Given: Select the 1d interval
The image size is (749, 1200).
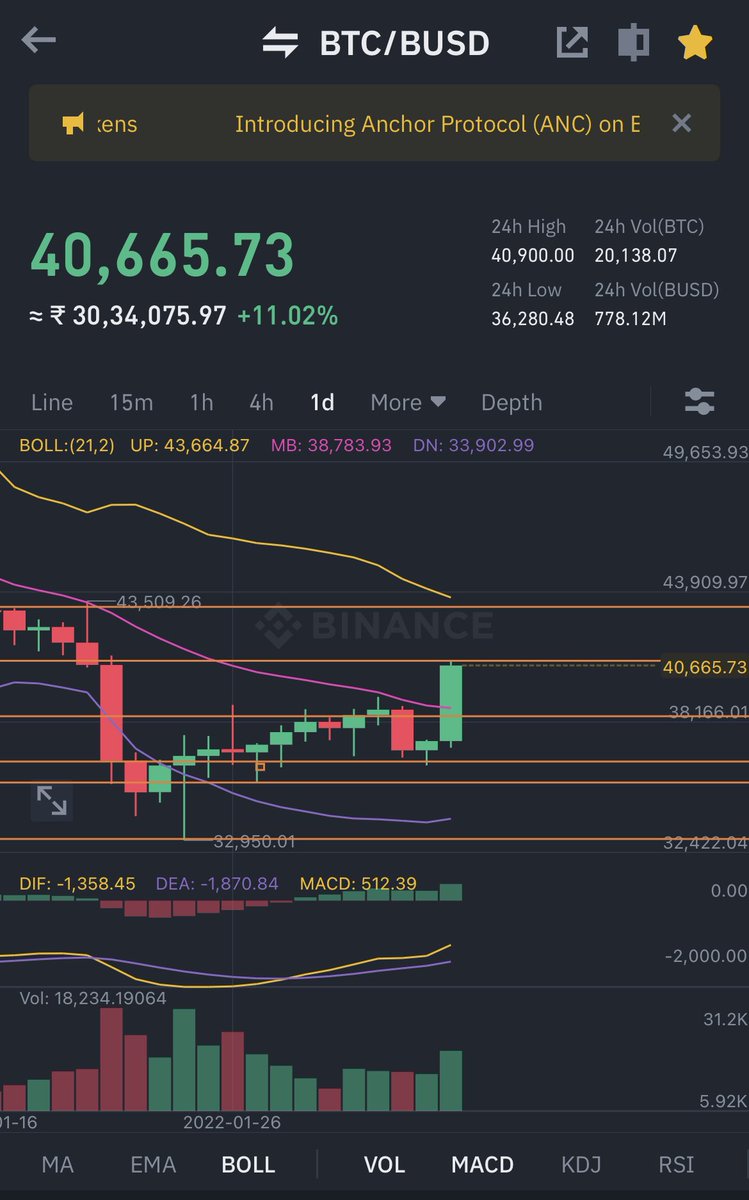Looking at the screenshot, I should tap(322, 402).
